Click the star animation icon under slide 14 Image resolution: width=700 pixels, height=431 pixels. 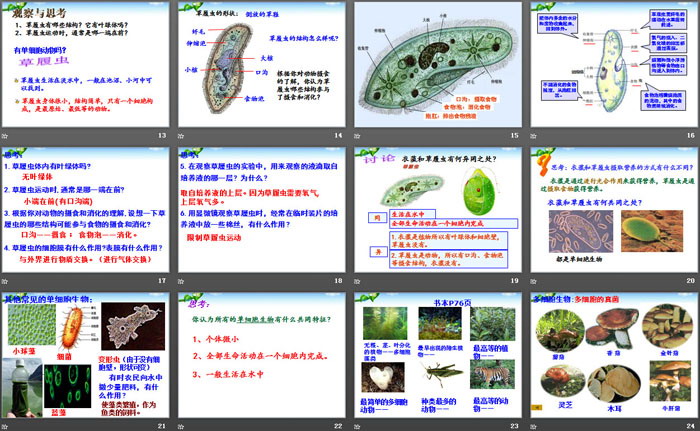click(x=181, y=136)
